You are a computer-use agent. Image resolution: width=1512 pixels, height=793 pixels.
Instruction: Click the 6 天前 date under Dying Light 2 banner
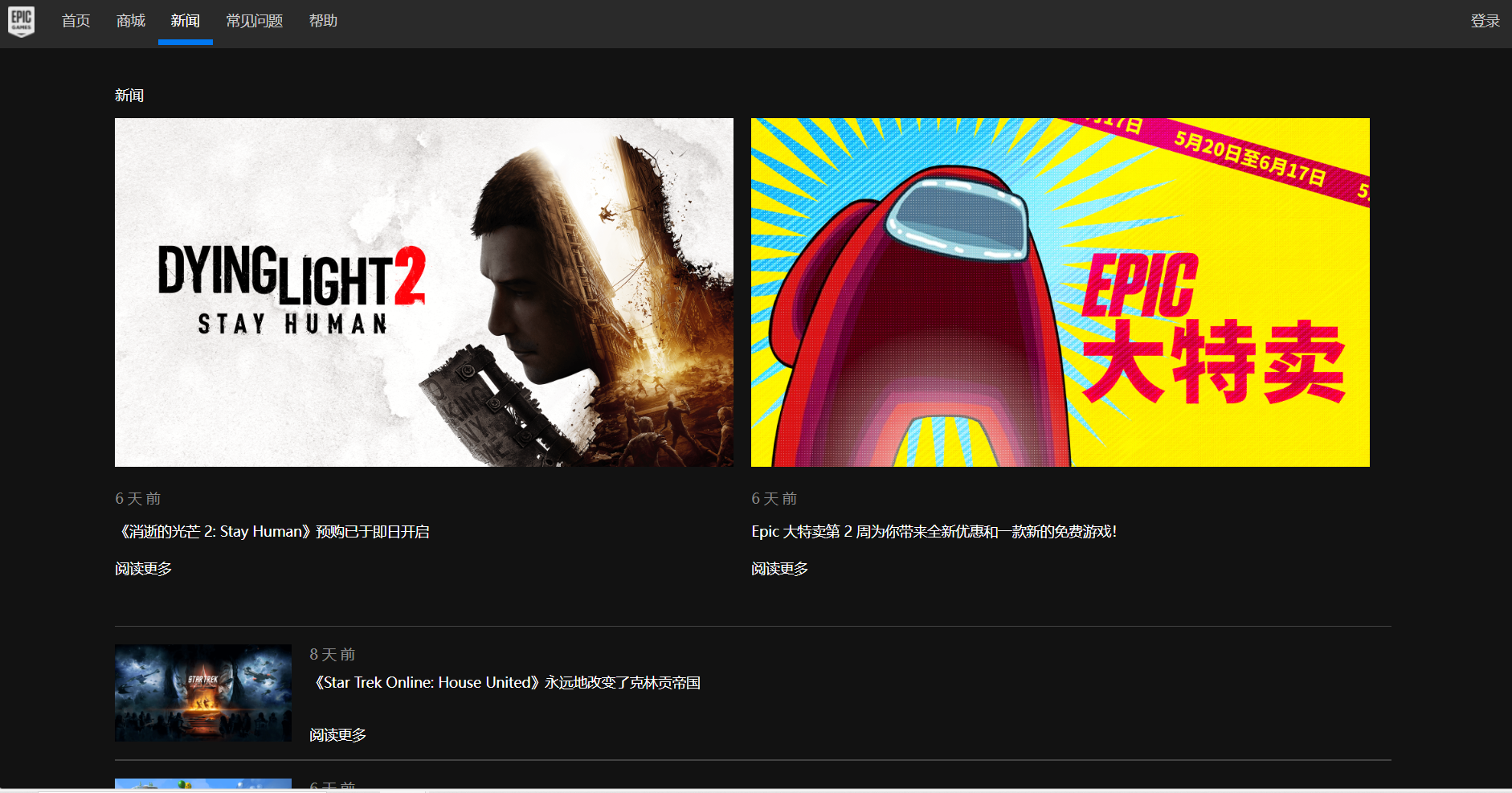pyautogui.click(x=138, y=499)
